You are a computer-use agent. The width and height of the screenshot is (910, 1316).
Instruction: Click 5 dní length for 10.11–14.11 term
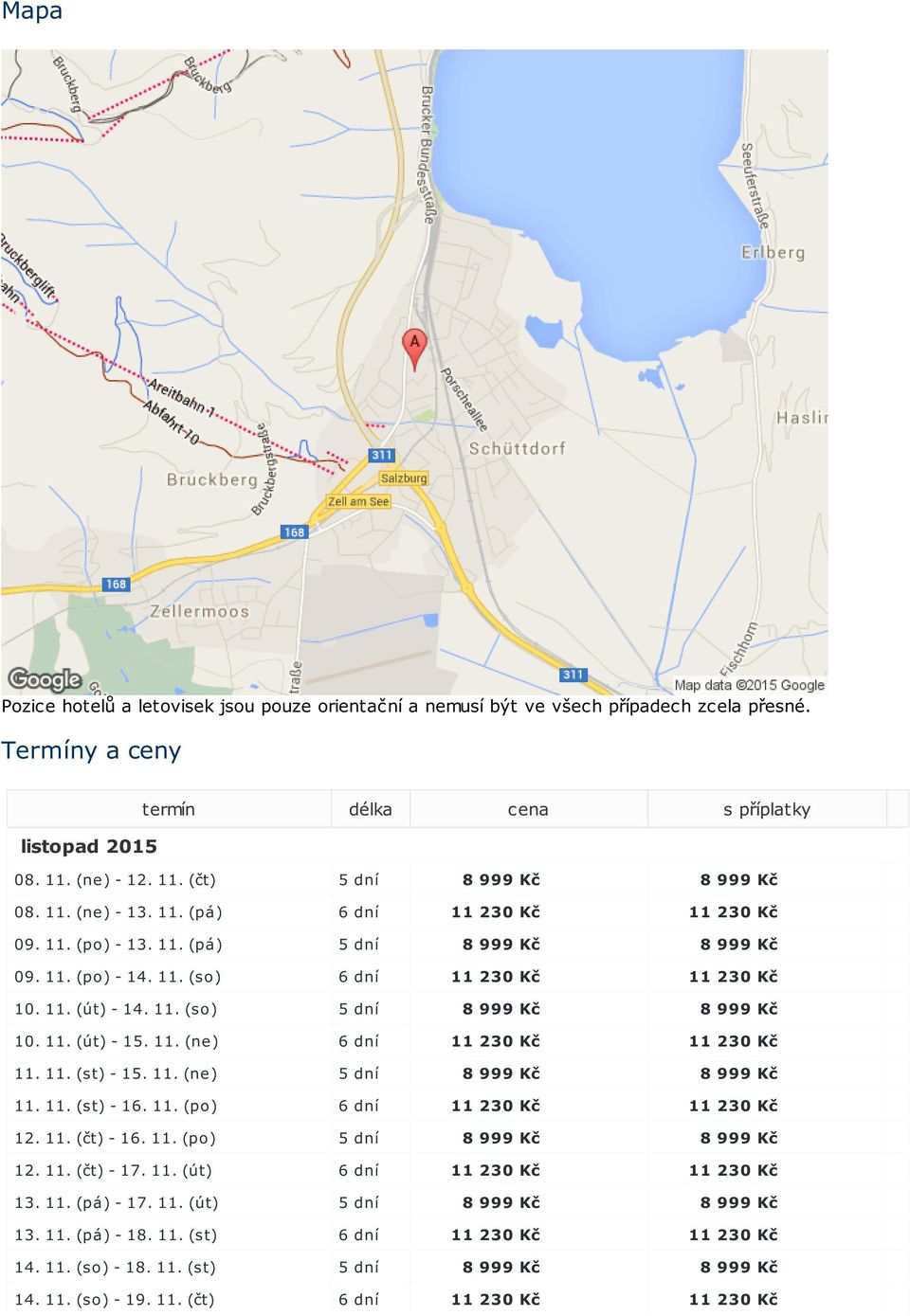coord(358,1009)
